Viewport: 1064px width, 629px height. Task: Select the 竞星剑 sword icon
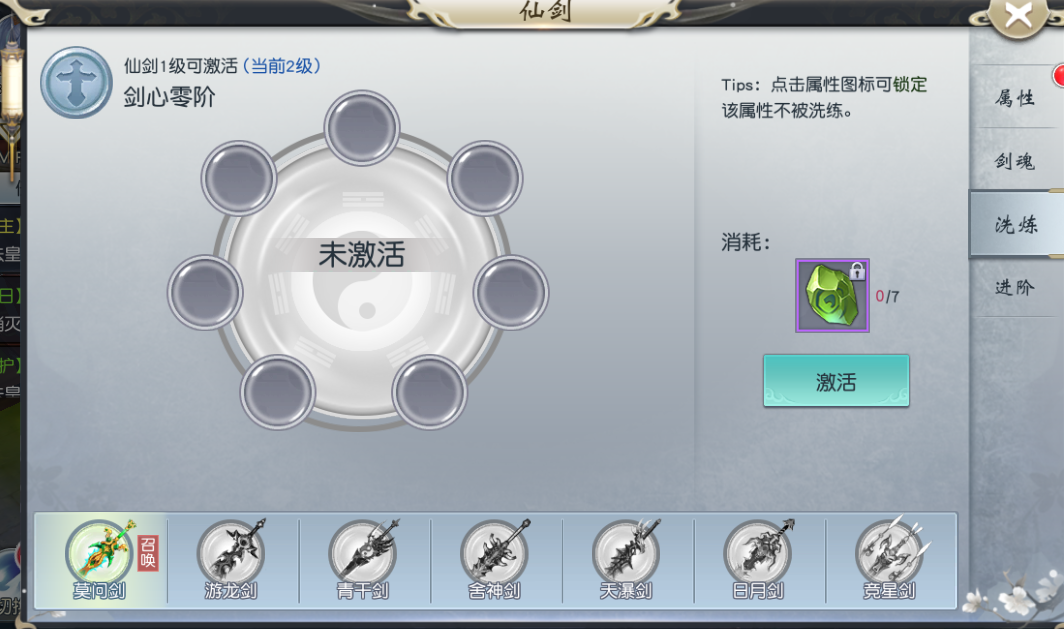tap(889, 554)
